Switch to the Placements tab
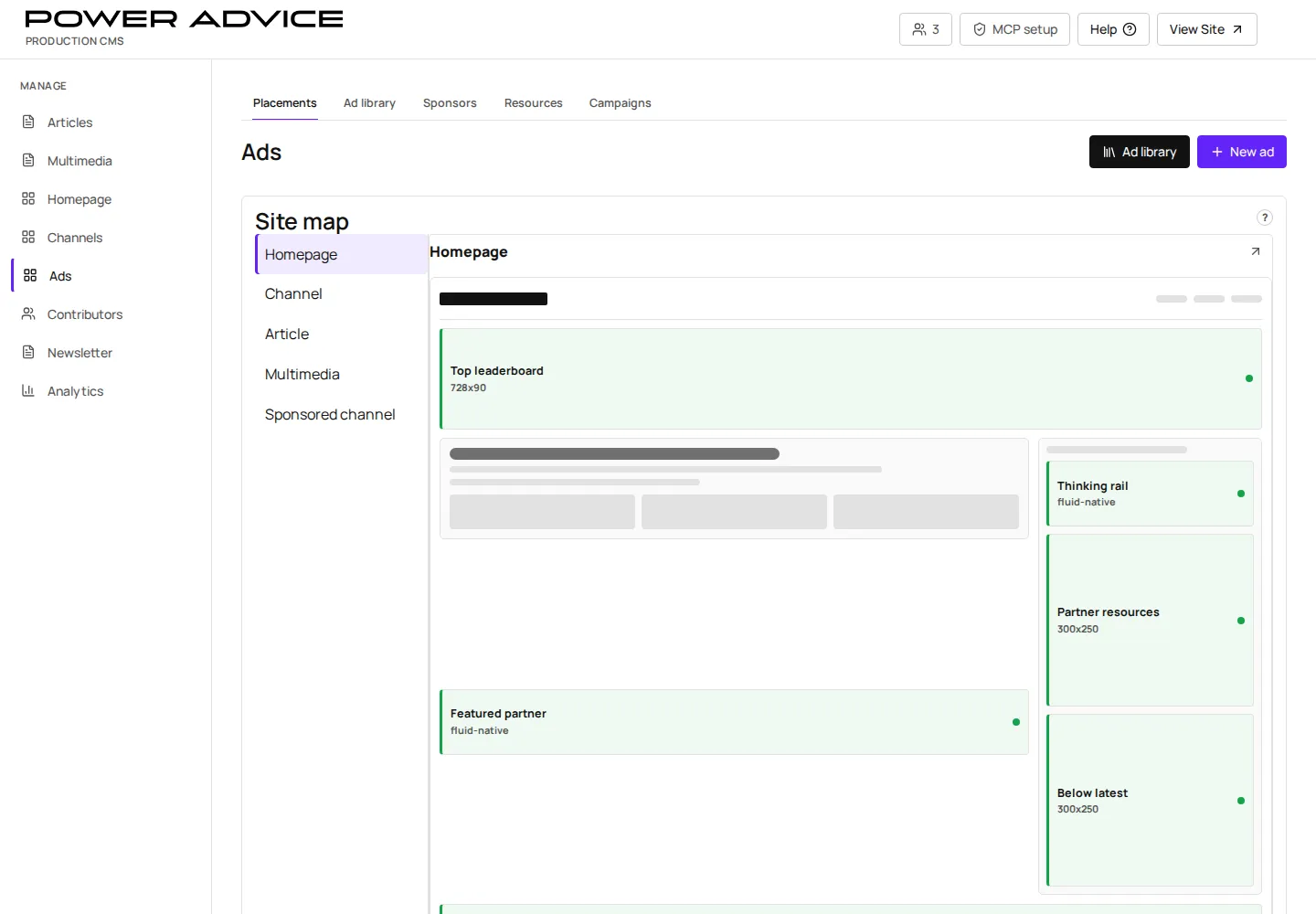1316x914 pixels. click(285, 103)
